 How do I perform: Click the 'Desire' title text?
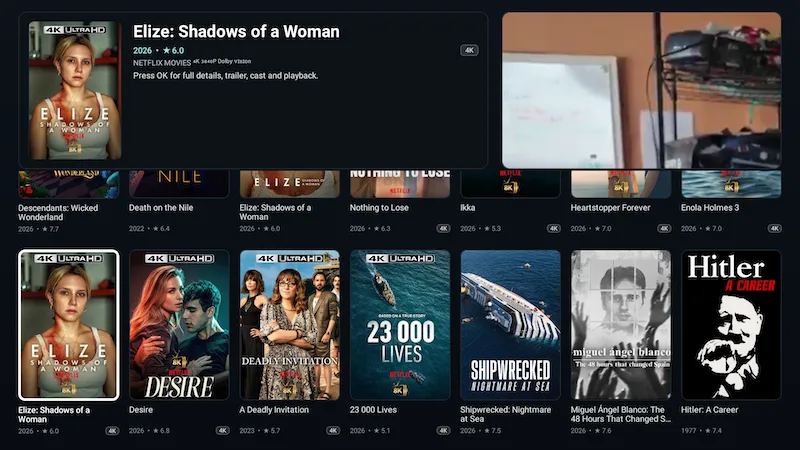(x=141, y=410)
